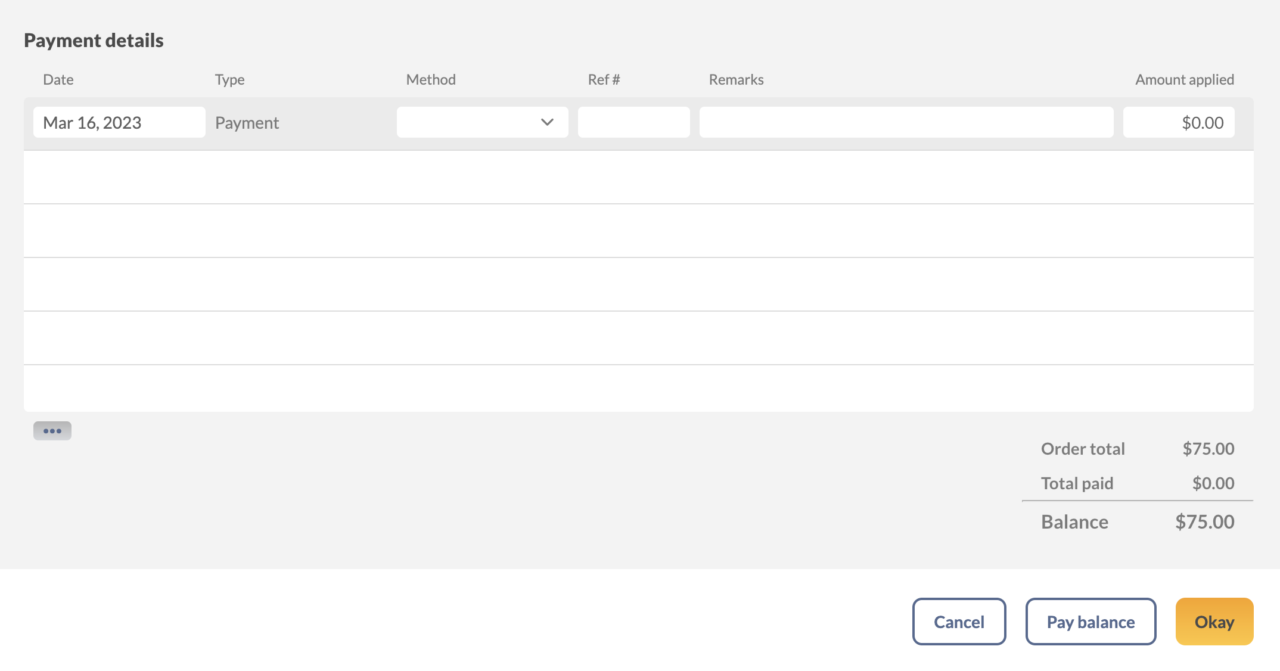Click the Ref # column header

[x=604, y=79]
